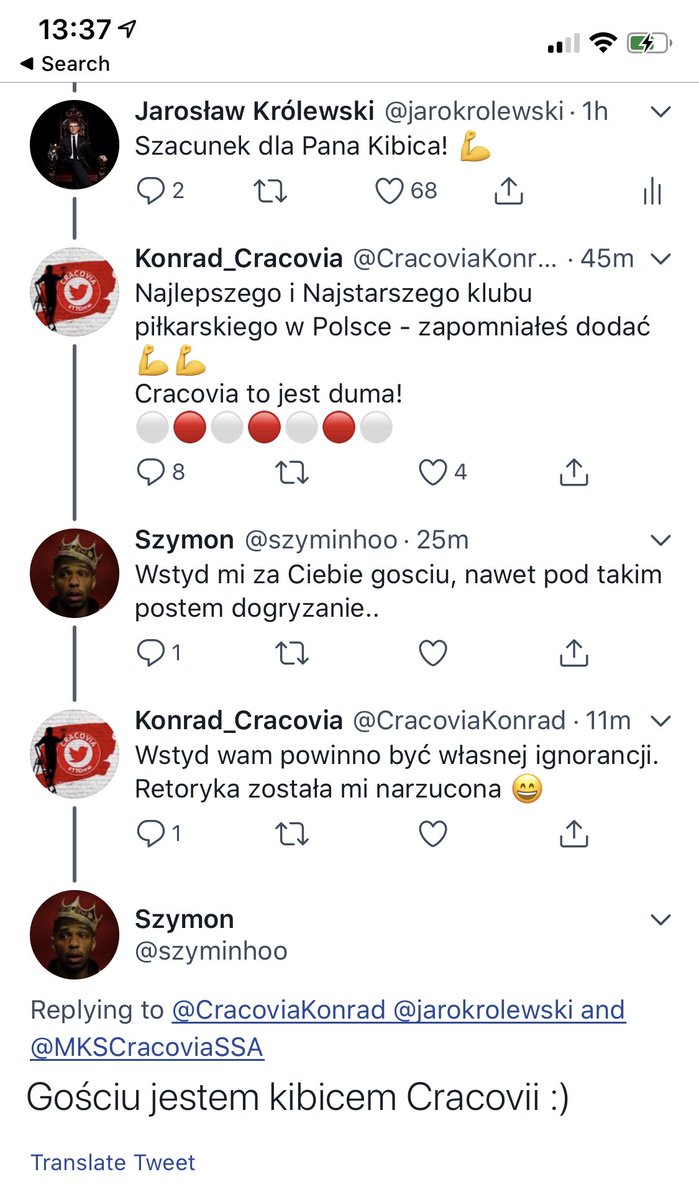Screen dimensions: 699x1200
Task: View tweet analytics for Jarosław's tweet
Action: click(x=651, y=191)
